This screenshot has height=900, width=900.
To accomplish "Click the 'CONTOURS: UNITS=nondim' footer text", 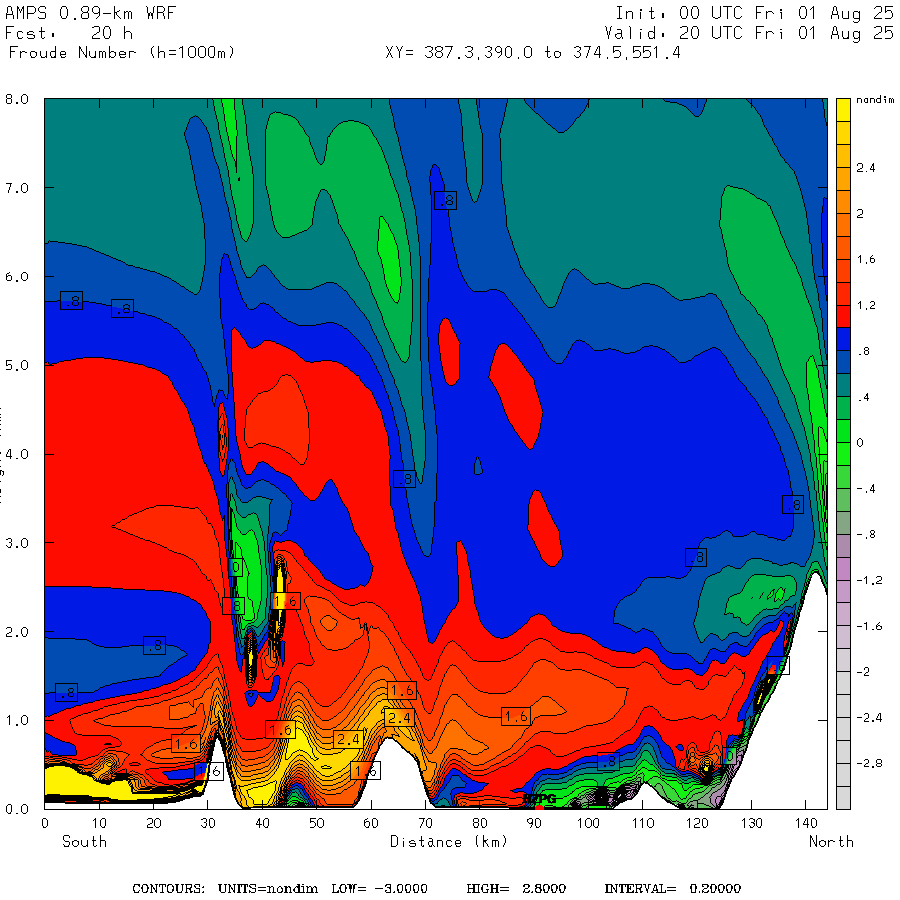I will coord(225,889).
